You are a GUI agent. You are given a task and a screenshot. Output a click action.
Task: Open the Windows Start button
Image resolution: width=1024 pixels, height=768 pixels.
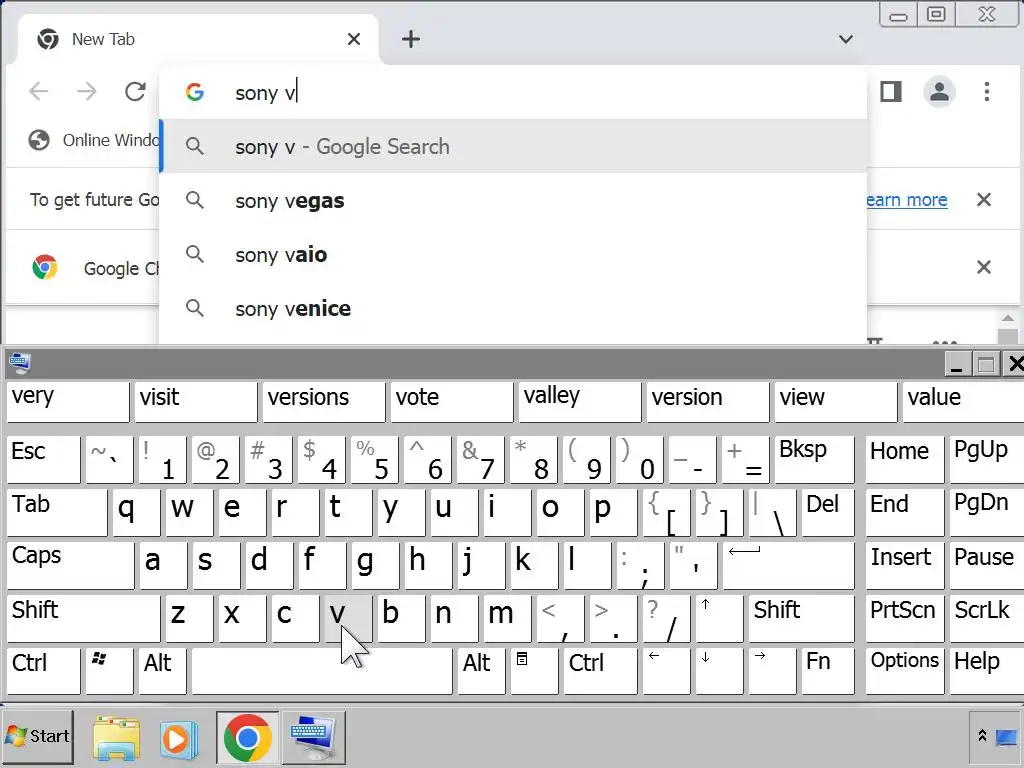click(x=37, y=737)
